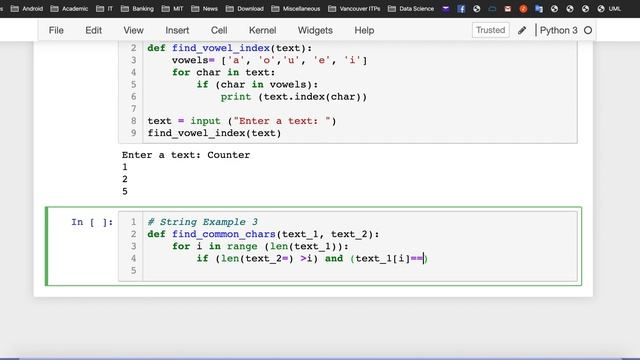This screenshot has width=640, height=360.
Task: Open the Google Translate bookmark icon
Action: [539, 9]
